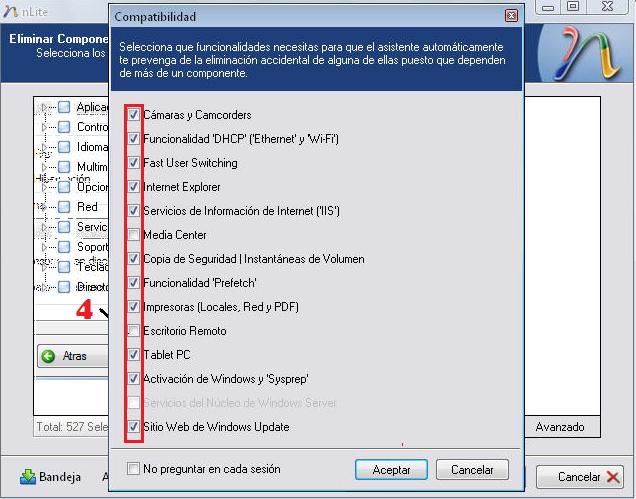Toggle the Idioma tree item checkbox
The image size is (636, 499).
(64, 147)
